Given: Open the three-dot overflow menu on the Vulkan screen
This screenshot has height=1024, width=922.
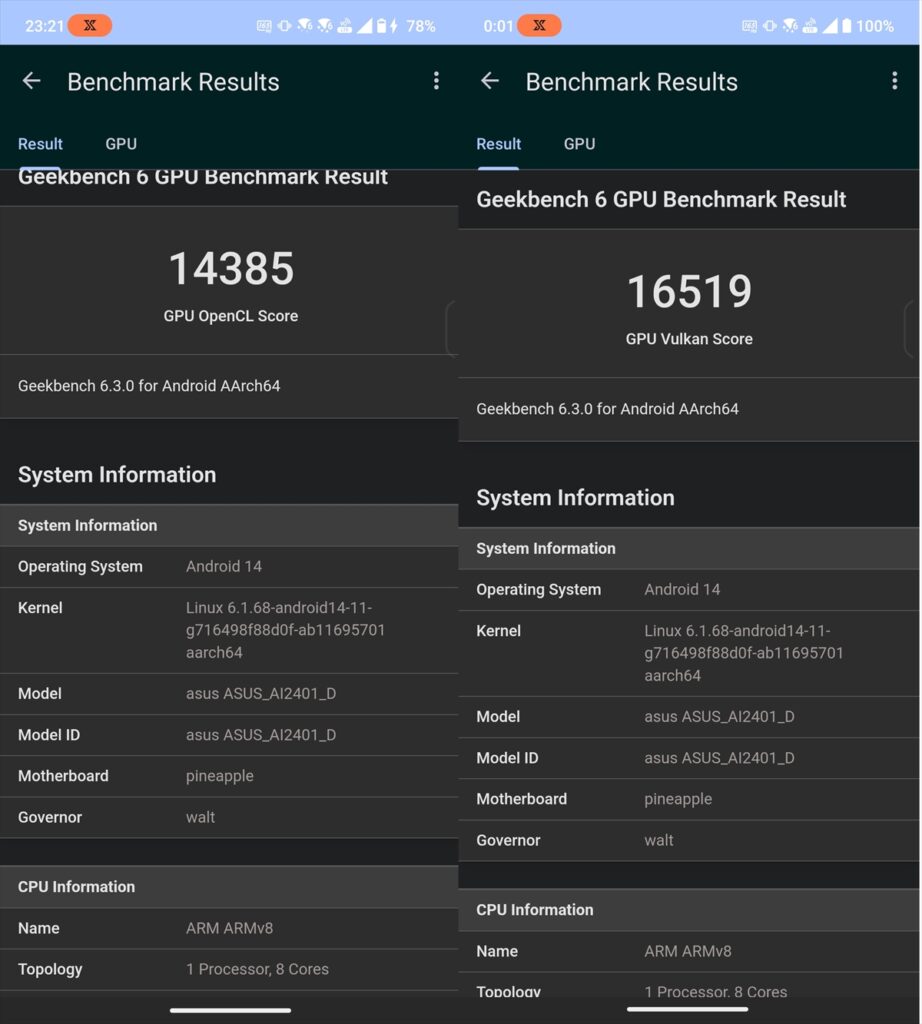Looking at the screenshot, I should (894, 82).
